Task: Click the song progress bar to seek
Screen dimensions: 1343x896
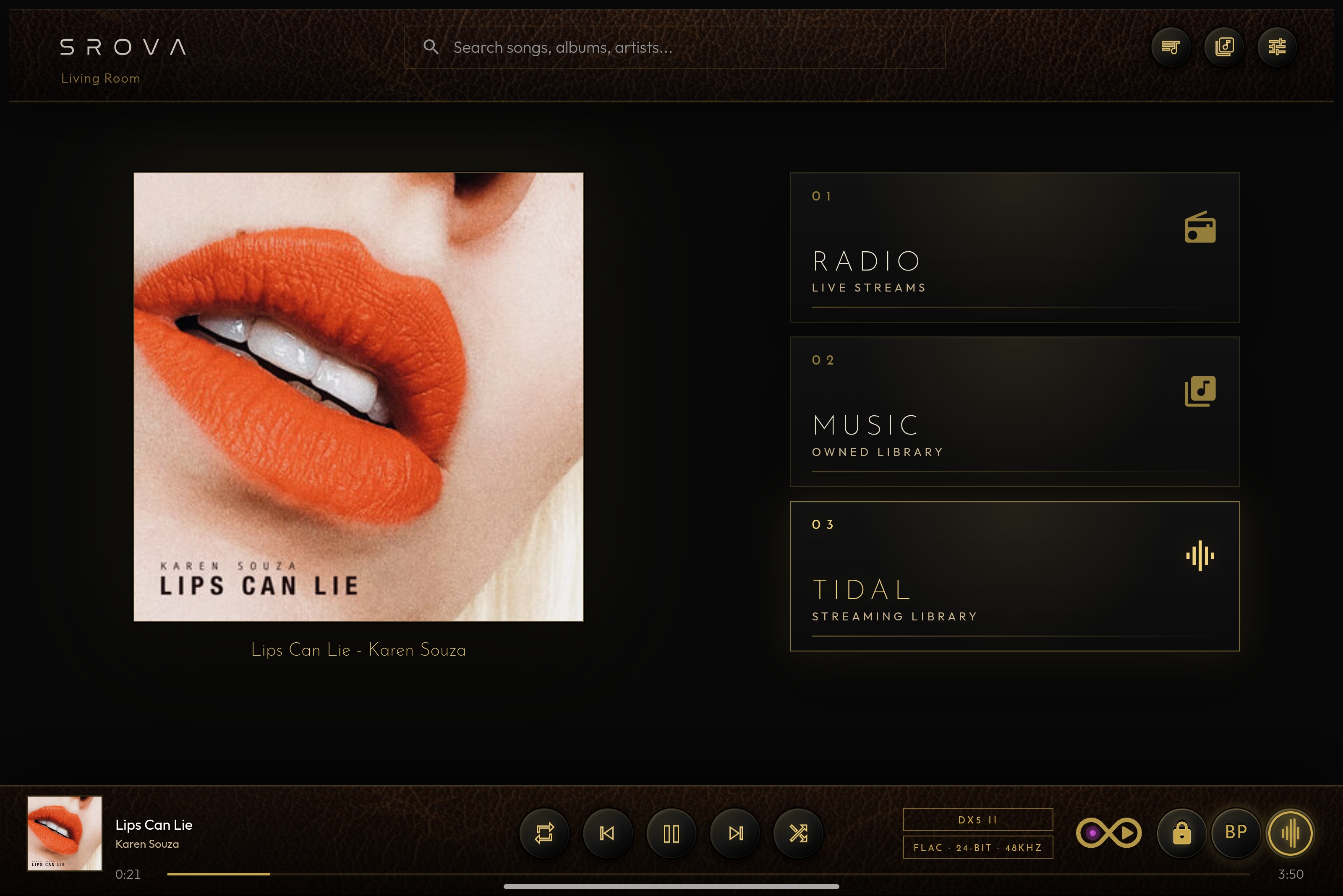Action: [x=708, y=874]
